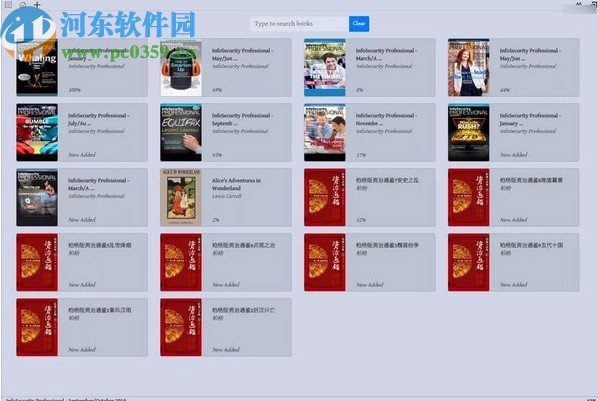Viewport: 598px width, 401px height.
Task: Click 52% progress on 7安史之乱 card
Action: pyautogui.click(x=361, y=220)
